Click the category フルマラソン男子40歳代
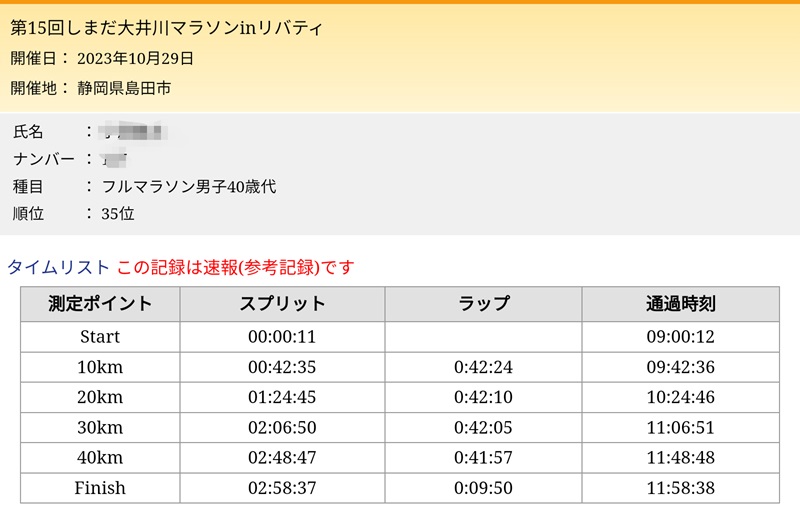Viewport: 800px width, 509px height. click(x=189, y=186)
